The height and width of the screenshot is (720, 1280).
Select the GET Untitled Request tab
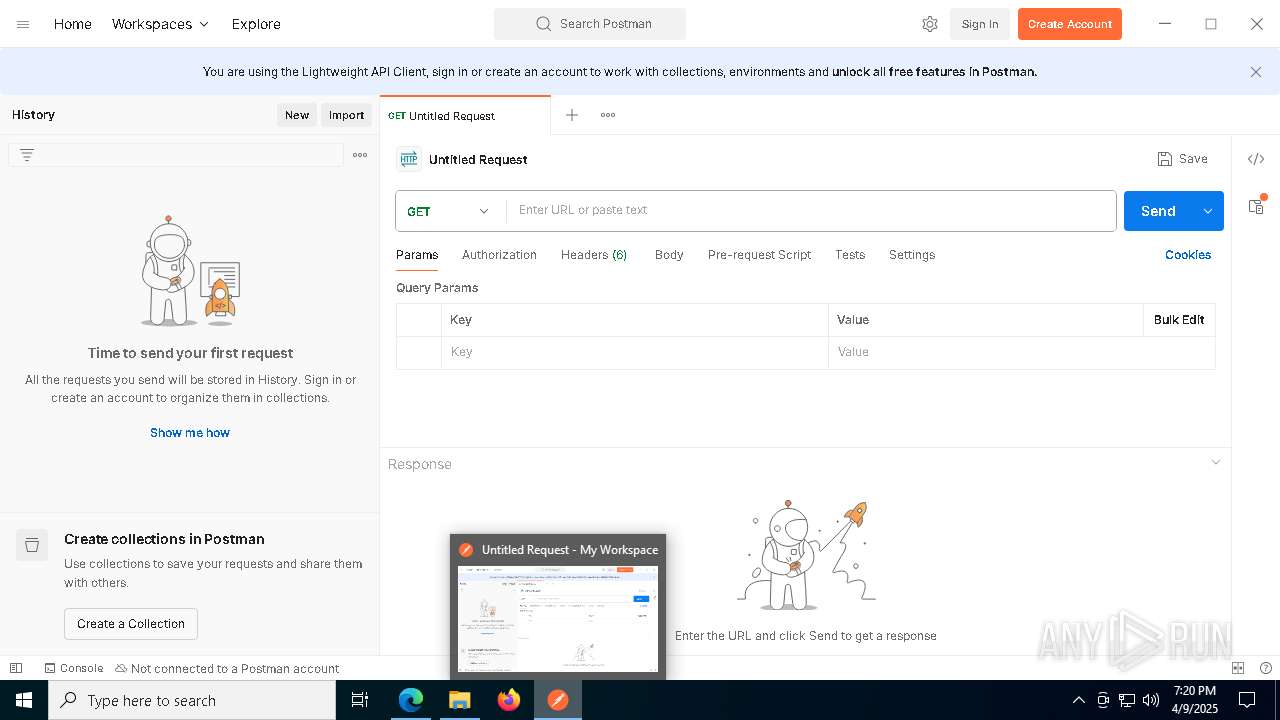(x=465, y=116)
